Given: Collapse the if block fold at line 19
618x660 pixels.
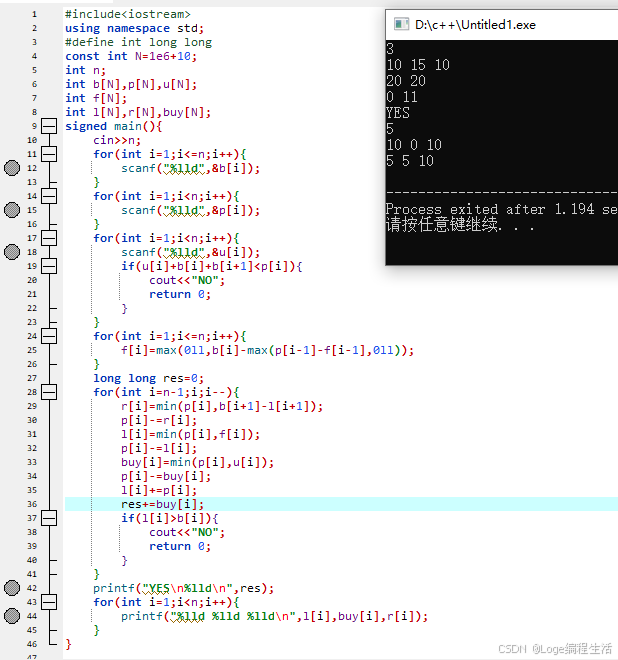Looking at the screenshot, I should pos(49,266).
